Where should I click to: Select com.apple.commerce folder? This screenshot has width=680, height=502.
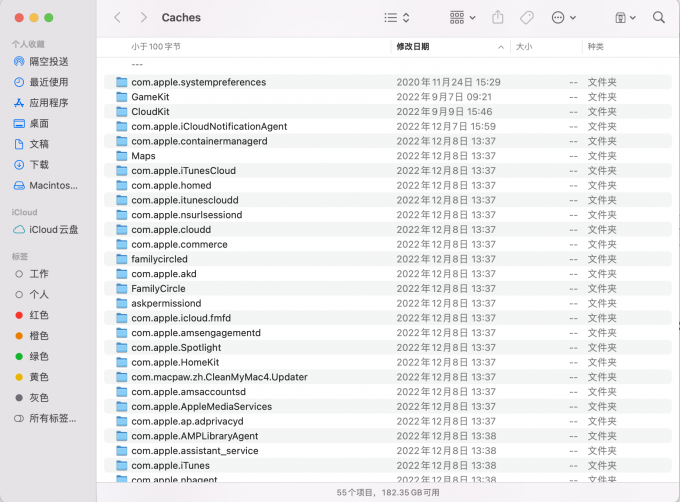click(x=388, y=244)
